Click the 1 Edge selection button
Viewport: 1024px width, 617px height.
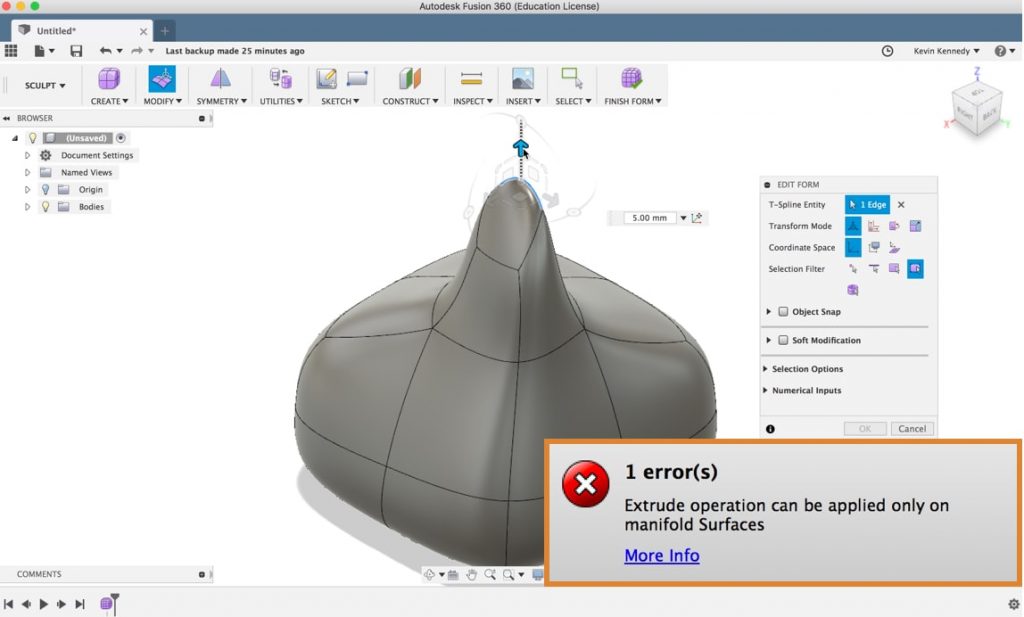click(x=867, y=204)
